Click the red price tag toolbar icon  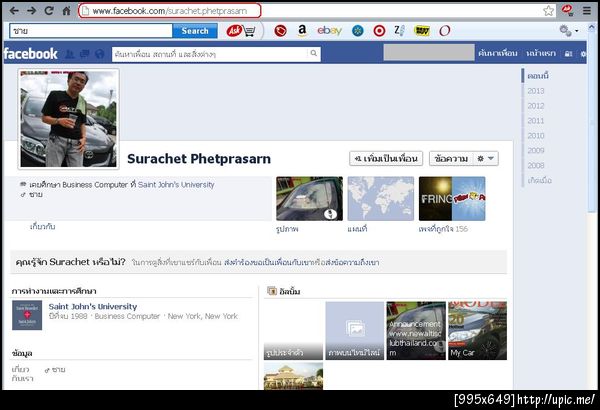280,31
